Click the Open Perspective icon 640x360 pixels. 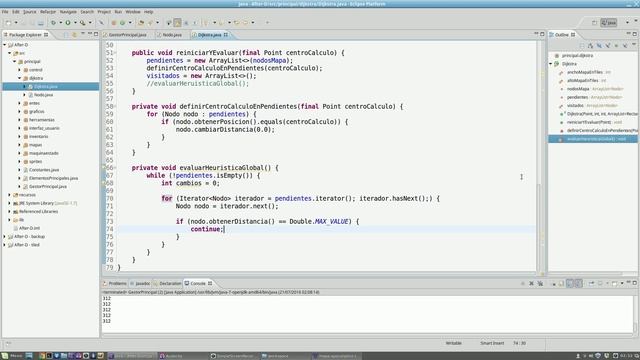click(x=594, y=23)
